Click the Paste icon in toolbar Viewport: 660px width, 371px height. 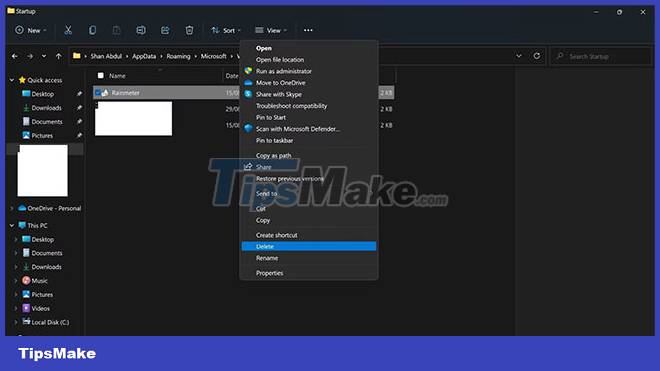coord(116,30)
